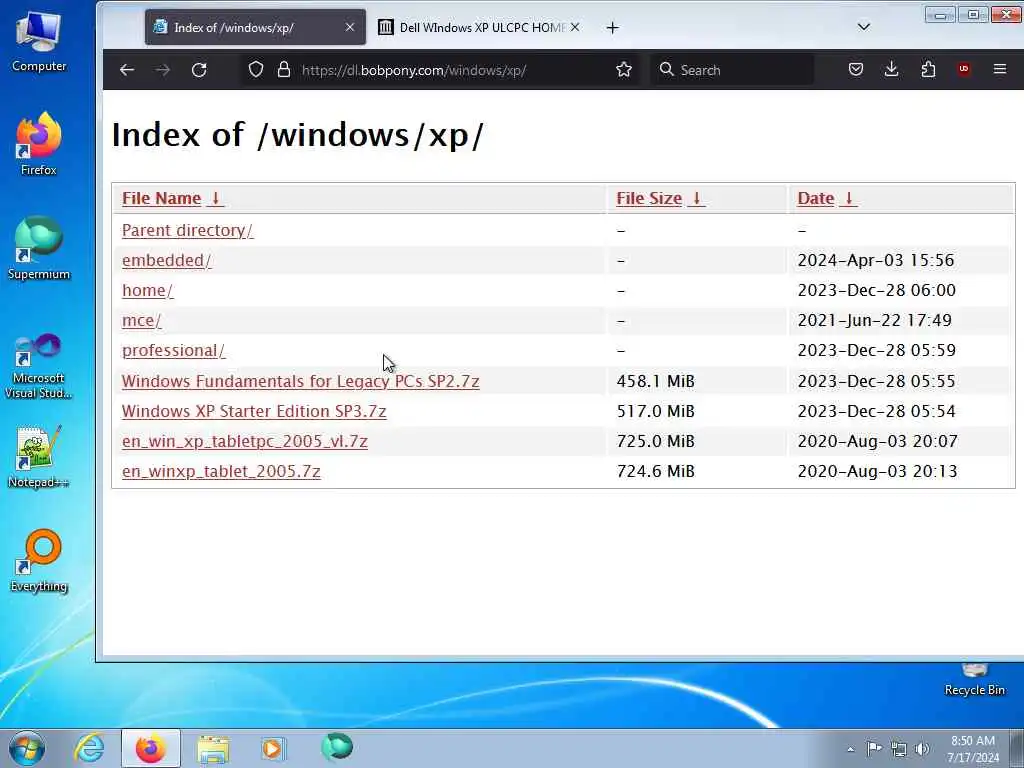Switch to Dell Windows XP ULCPC tab

click(478, 27)
